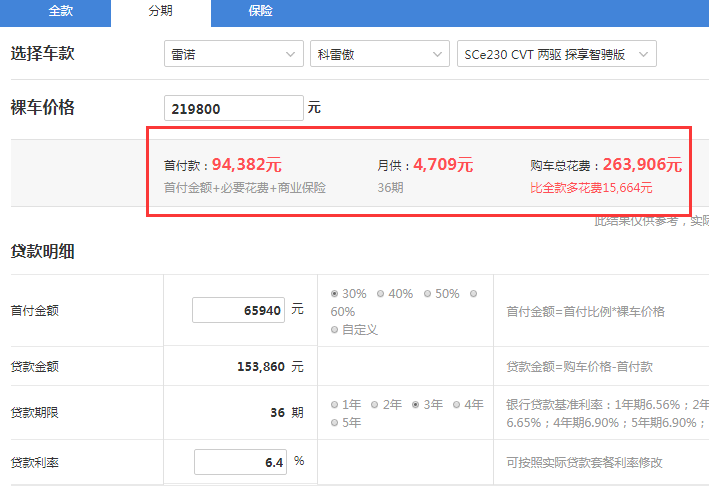Select the 60% down payment radio
The width and height of the screenshot is (709, 495).
(x=473, y=294)
